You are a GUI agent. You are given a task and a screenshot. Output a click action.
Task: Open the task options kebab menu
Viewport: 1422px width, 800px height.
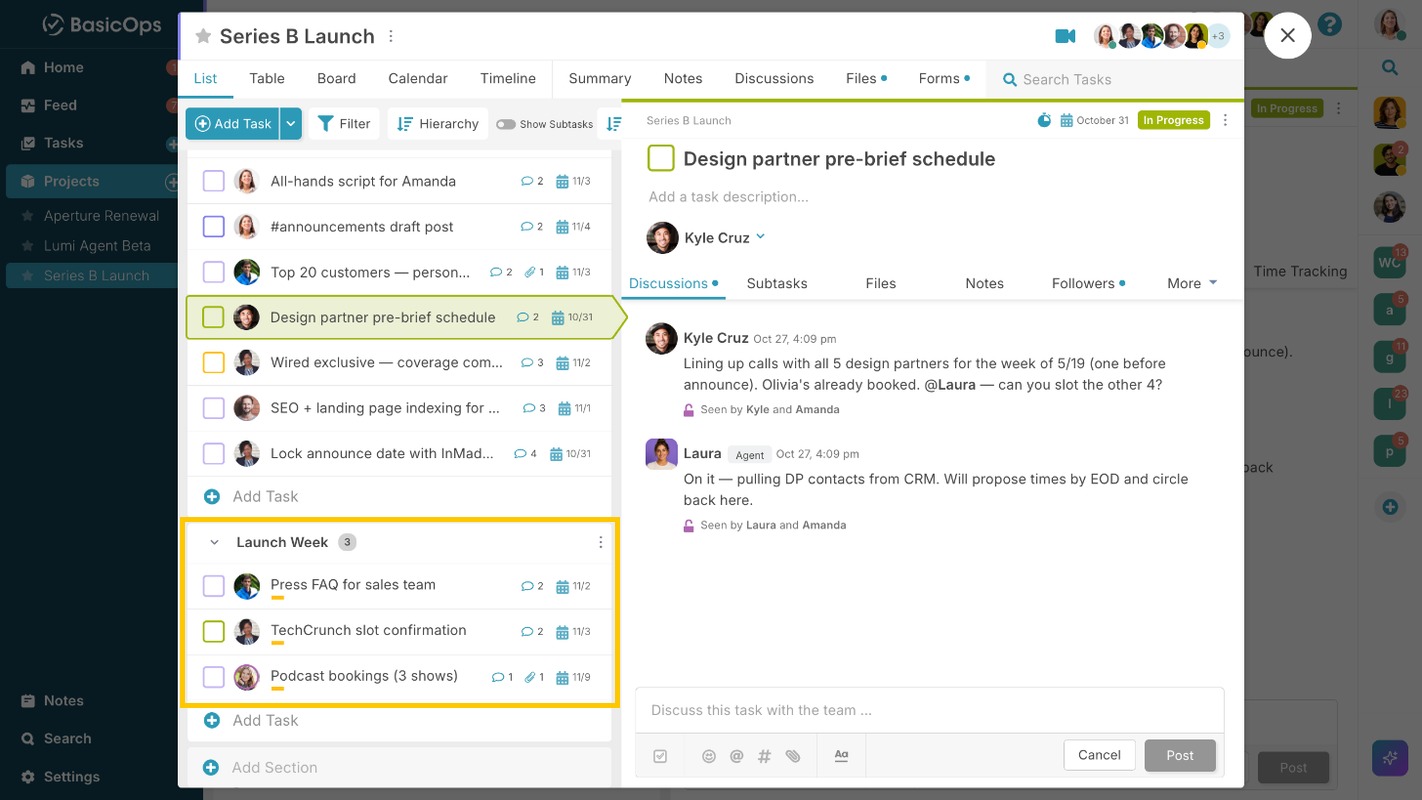coord(1226,120)
